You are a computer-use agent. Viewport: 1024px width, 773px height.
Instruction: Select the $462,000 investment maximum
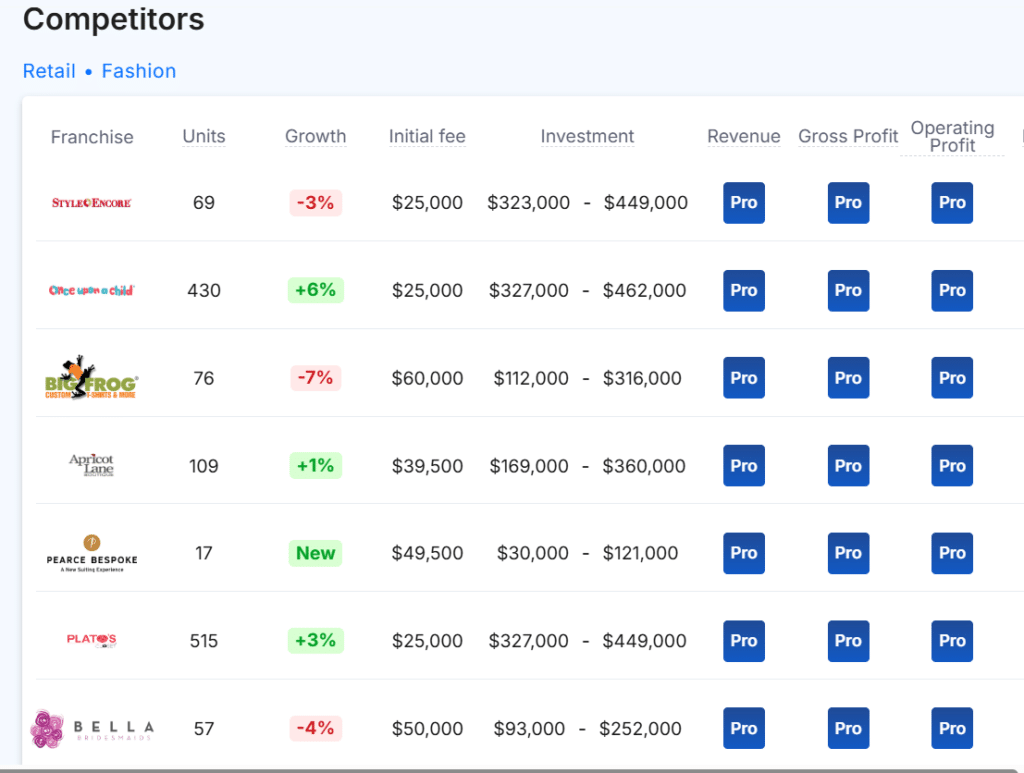click(645, 291)
